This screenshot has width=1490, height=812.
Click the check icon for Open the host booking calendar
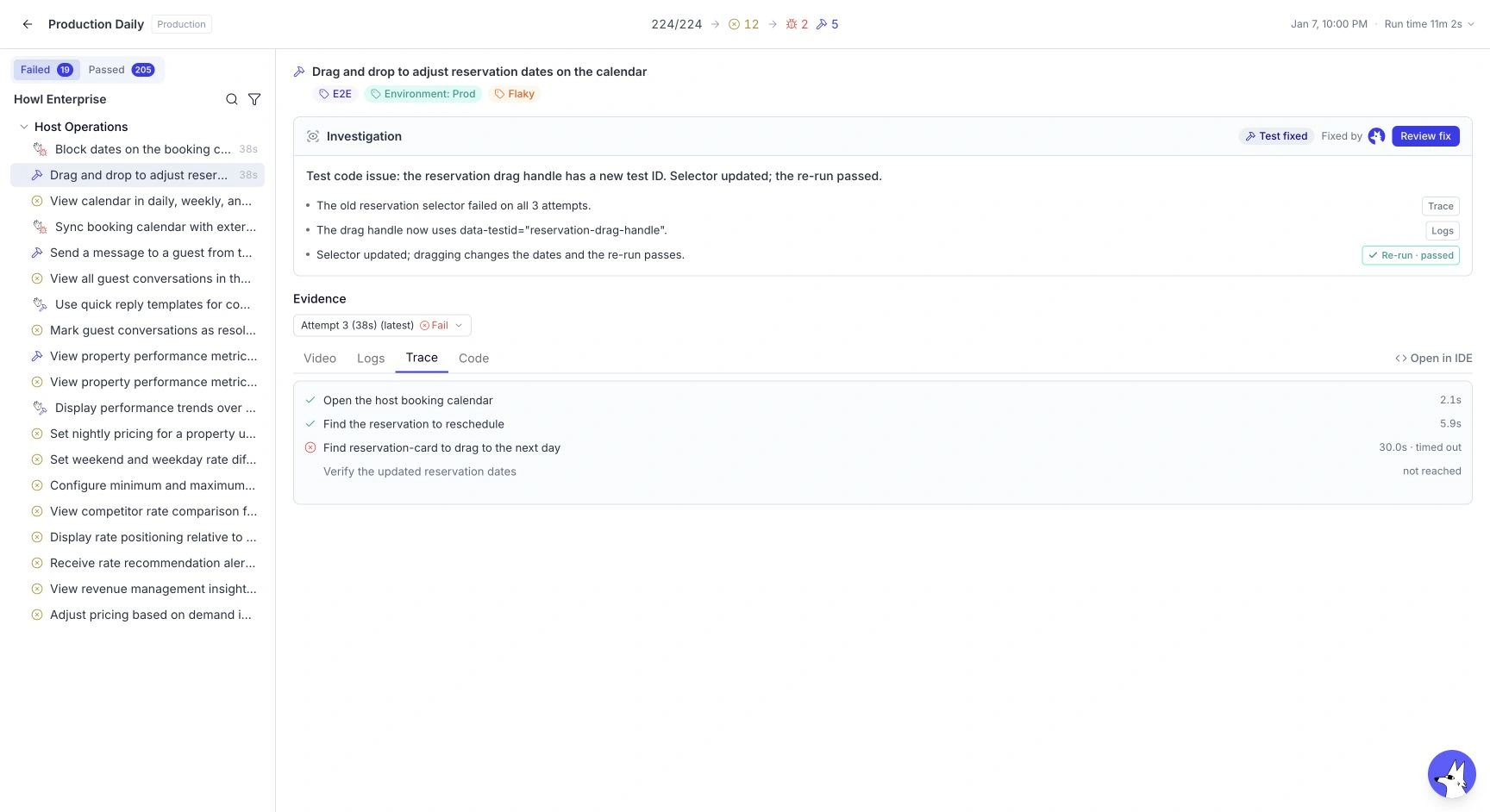310,400
